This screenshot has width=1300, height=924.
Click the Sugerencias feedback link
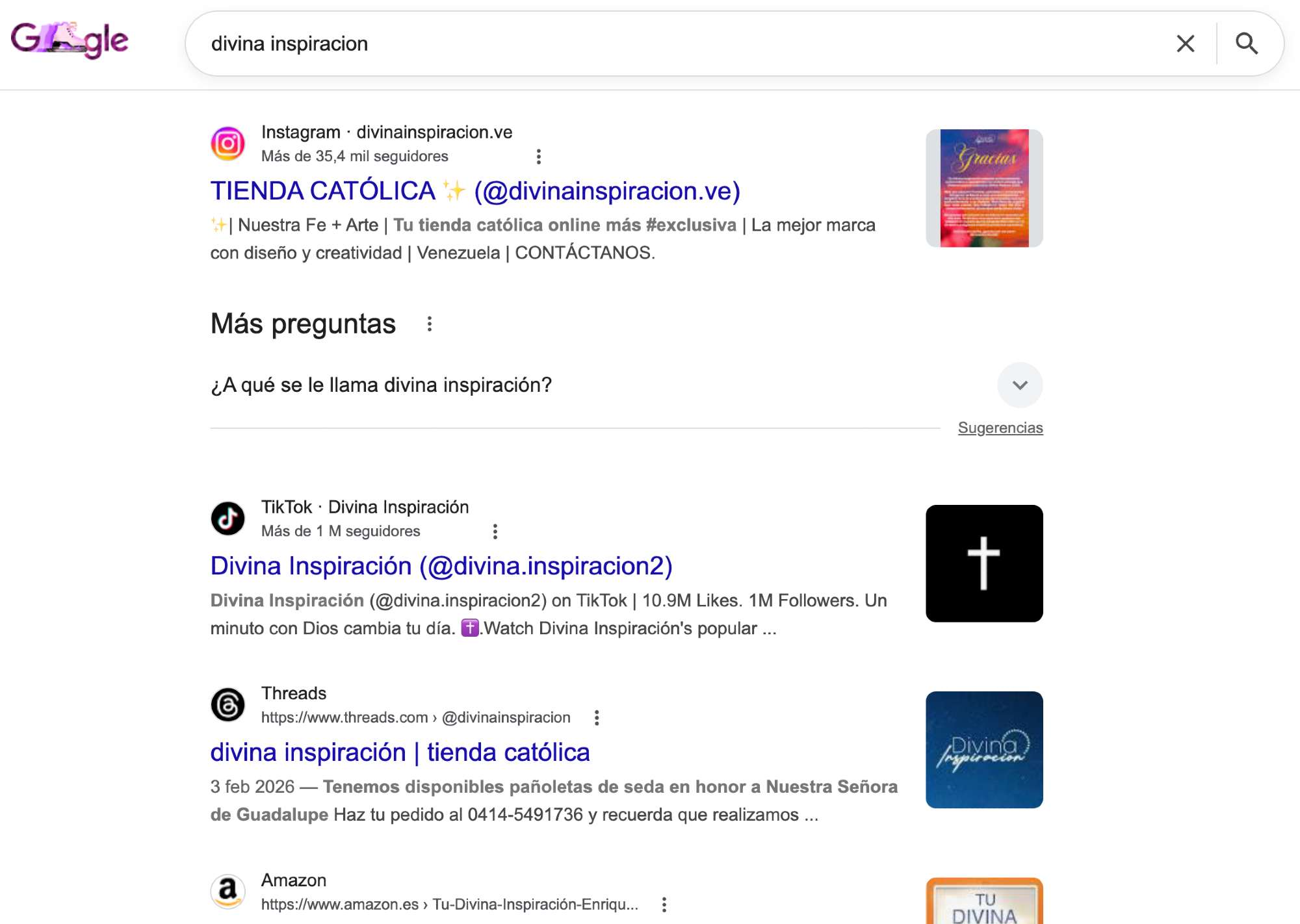tap(1000, 428)
